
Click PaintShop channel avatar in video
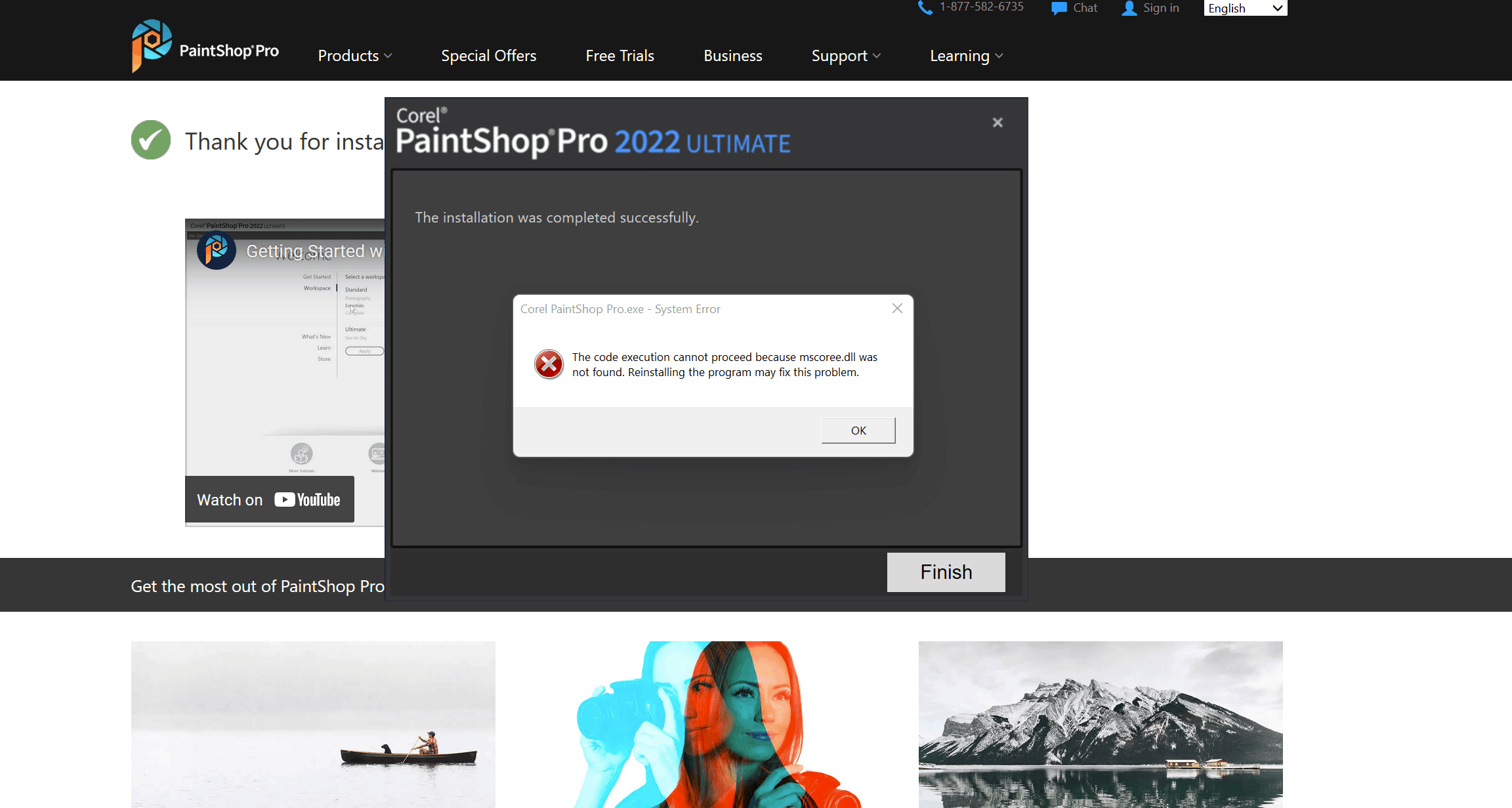(x=217, y=250)
